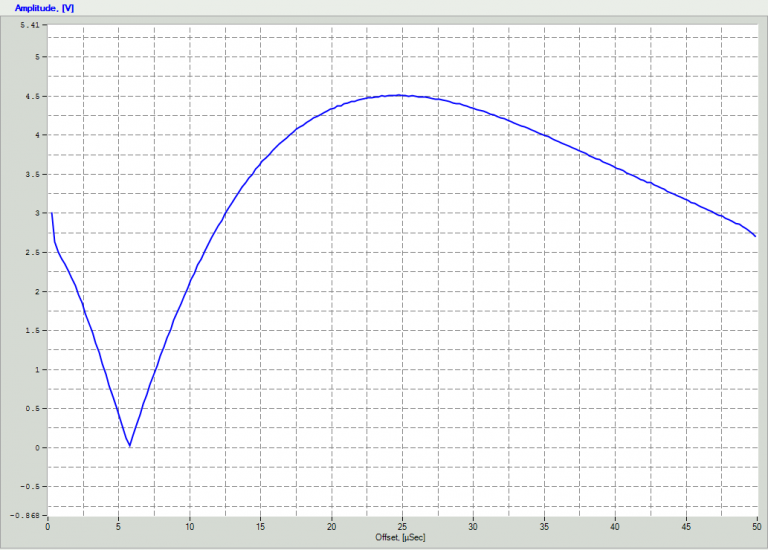Click the 4.5 amplitude axis label
Screen dimensions: 768x550
pos(32,96)
